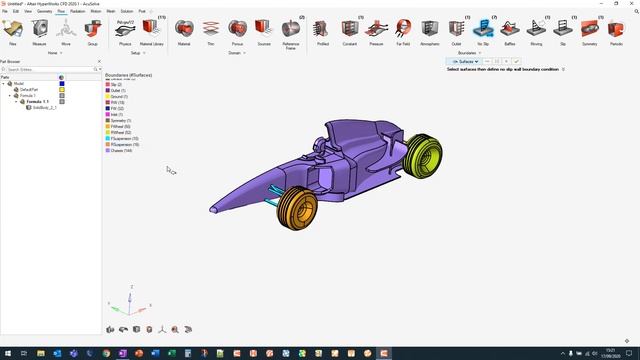The height and width of the screenshot is (360, 640).
Task: Select the Periodic boundary tool
Action: tap(616, 31)
